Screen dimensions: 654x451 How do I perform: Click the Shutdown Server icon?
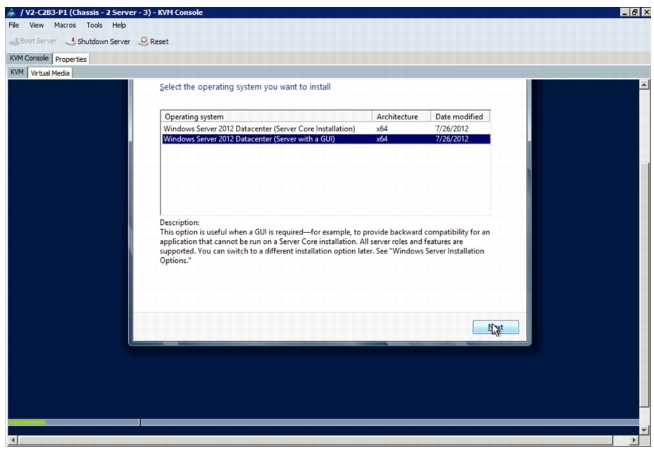(71, 41)
